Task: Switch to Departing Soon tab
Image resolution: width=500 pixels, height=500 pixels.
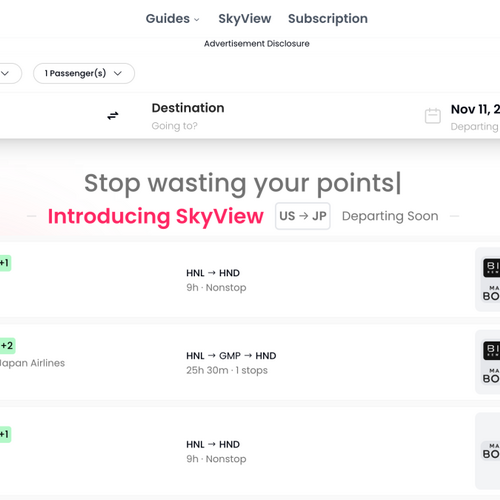Action: click(x=390, y=216)
